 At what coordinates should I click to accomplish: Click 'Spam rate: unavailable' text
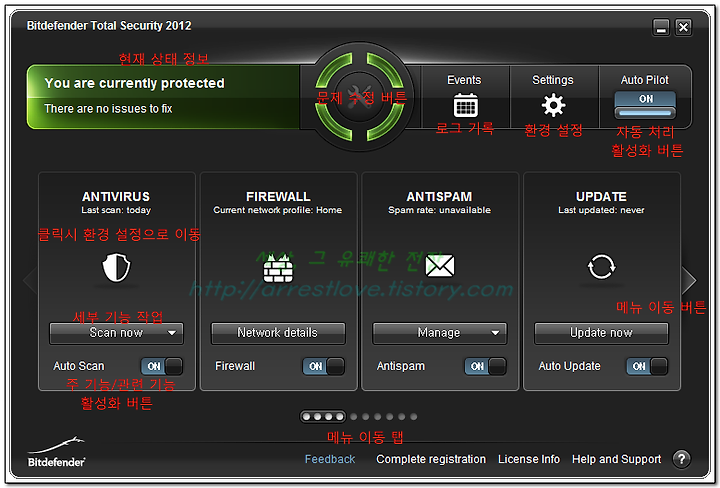coord(439,210)
